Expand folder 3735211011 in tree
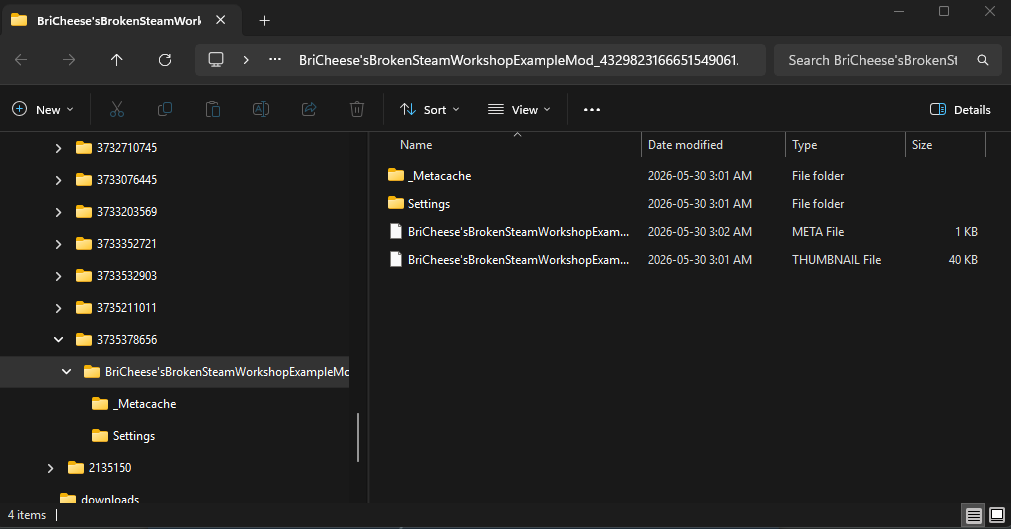Image resolution: width=1011 pixels, height=529 pixels. click(x=58, y=308)
